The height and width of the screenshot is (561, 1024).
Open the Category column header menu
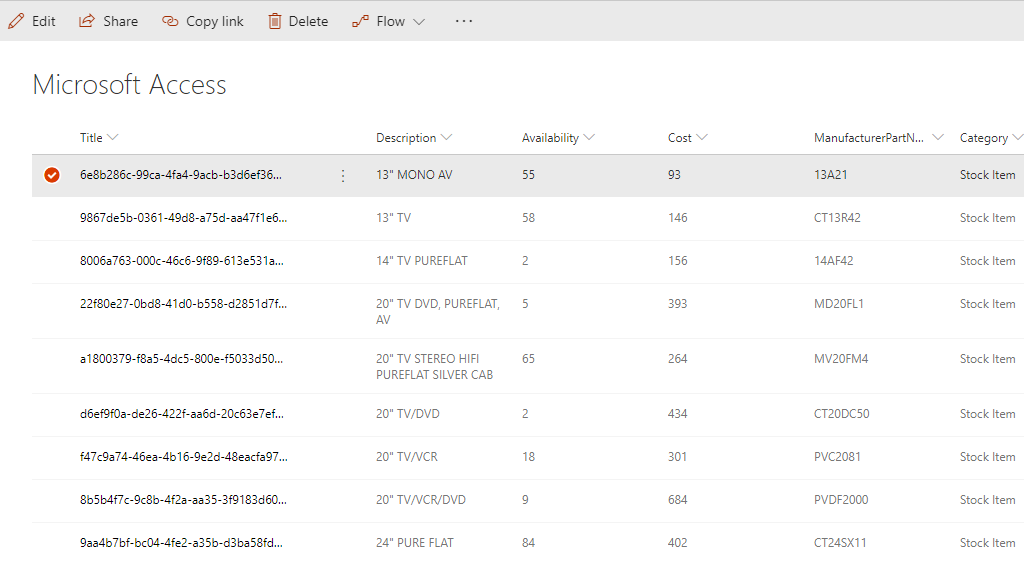pos(1016,138)
